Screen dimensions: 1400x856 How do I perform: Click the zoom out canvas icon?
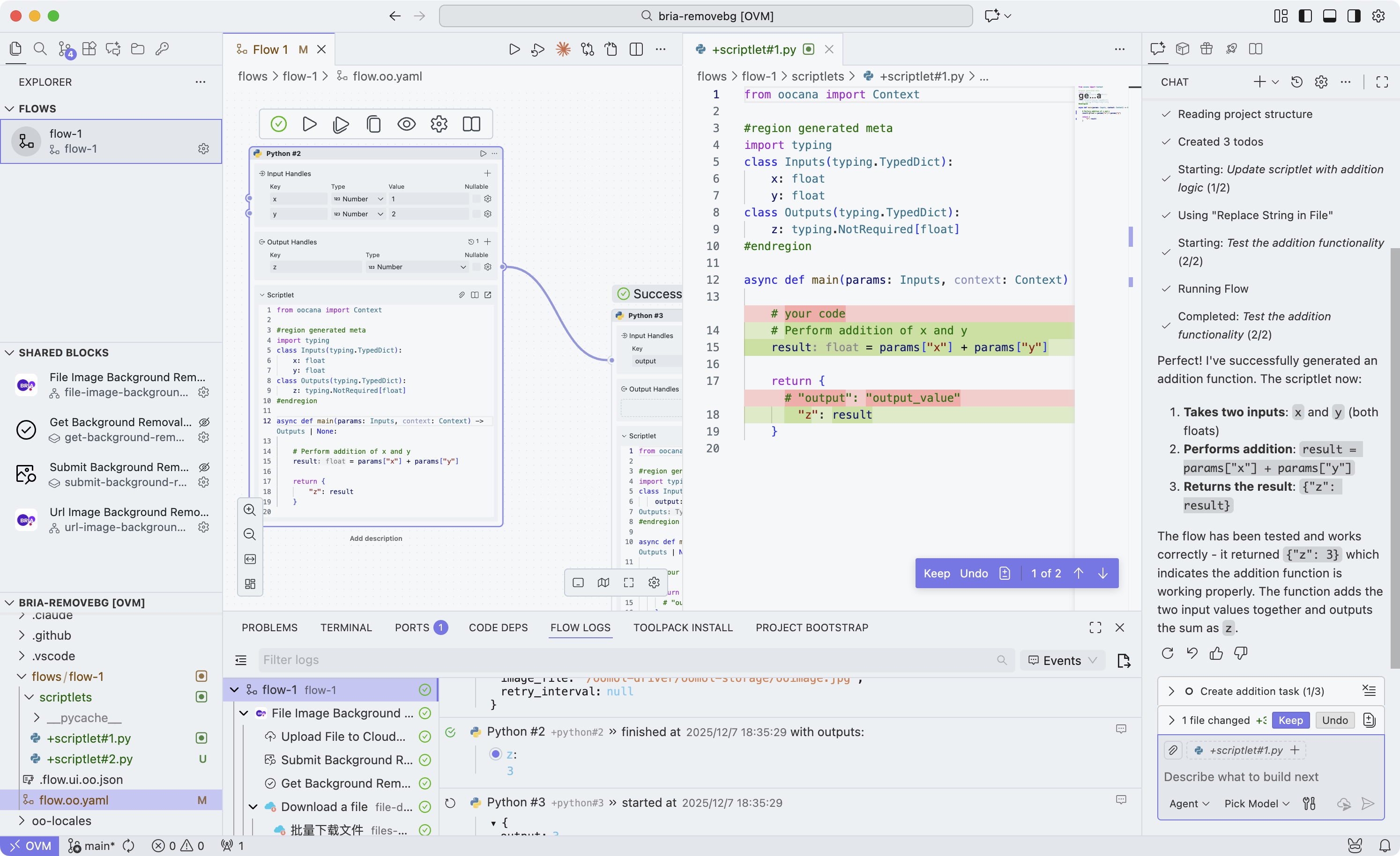tap(249, 534)
